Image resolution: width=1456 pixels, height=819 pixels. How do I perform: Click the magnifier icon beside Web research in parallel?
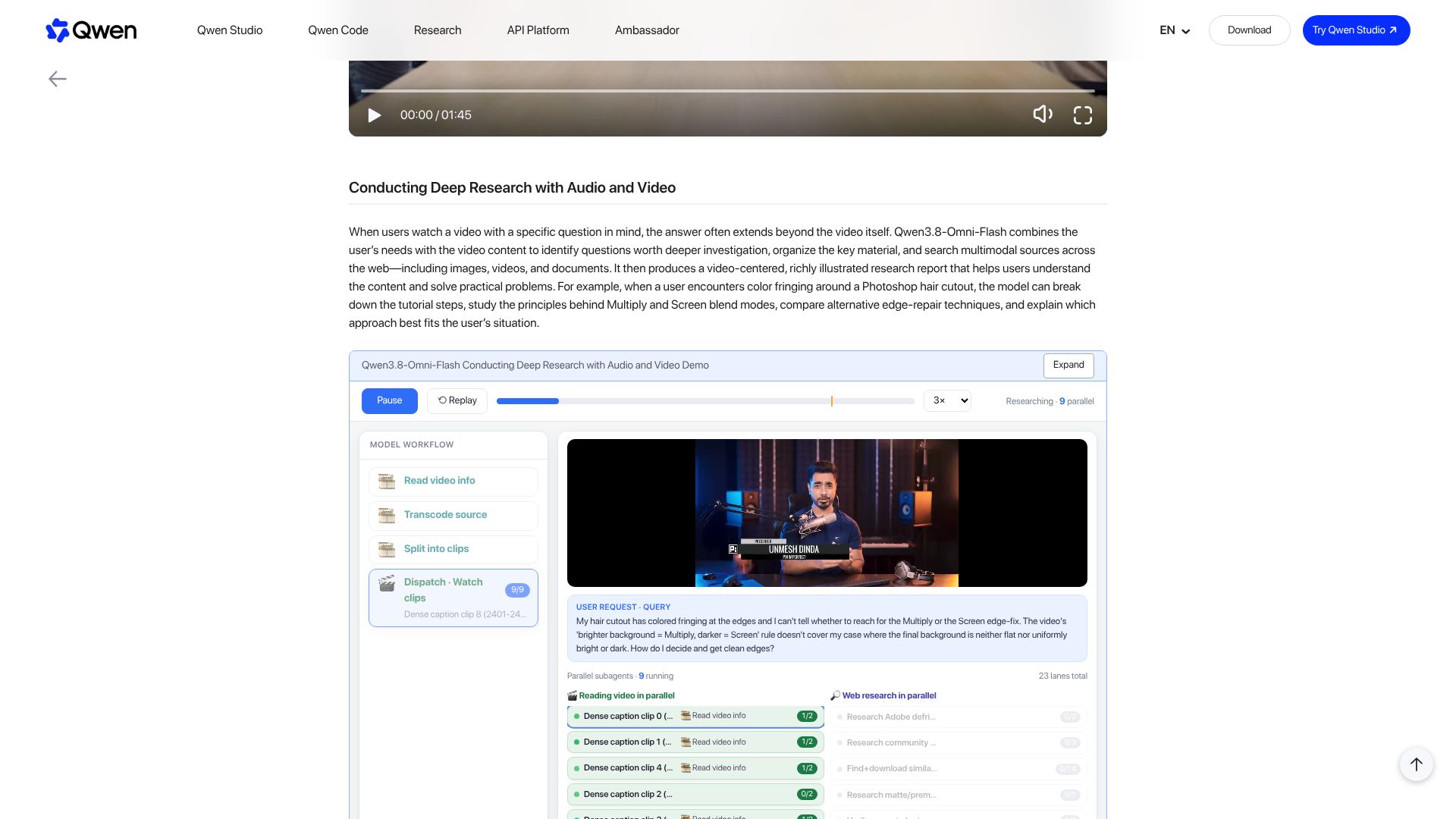[835, 695]
